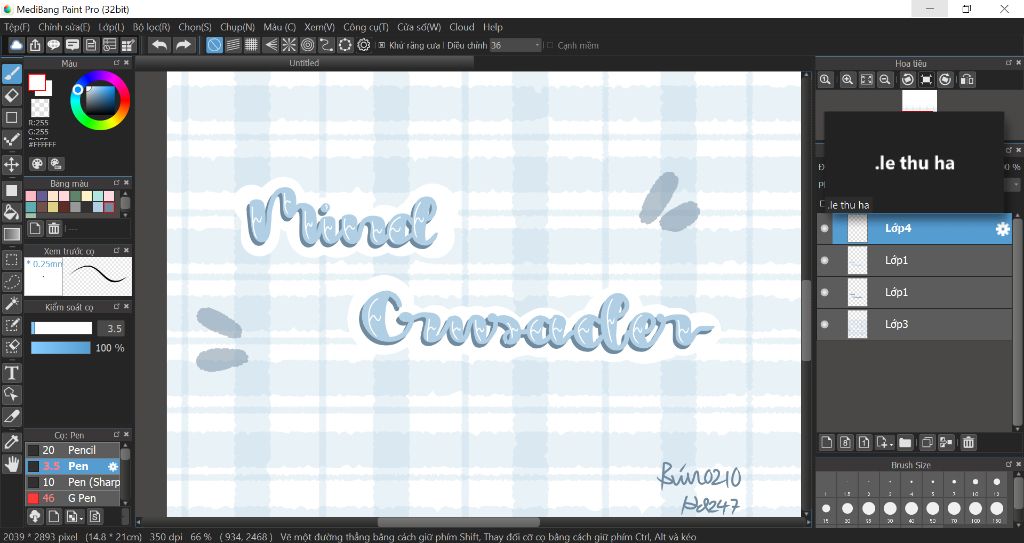Select the Select Pen tool
Screen dimensions: 1024x543
coord(11,325)
